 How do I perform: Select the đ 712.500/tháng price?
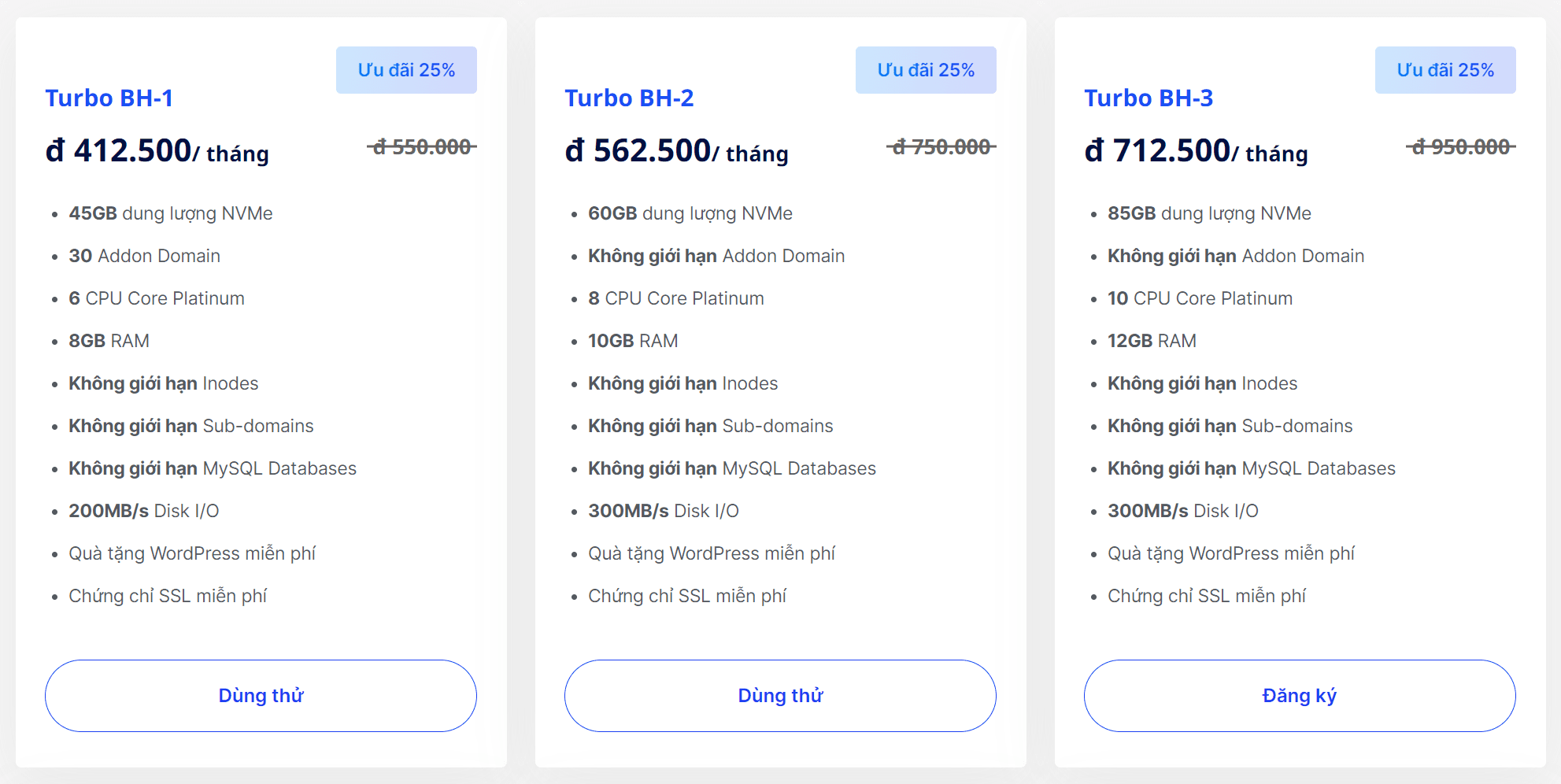coord(1197,150)
